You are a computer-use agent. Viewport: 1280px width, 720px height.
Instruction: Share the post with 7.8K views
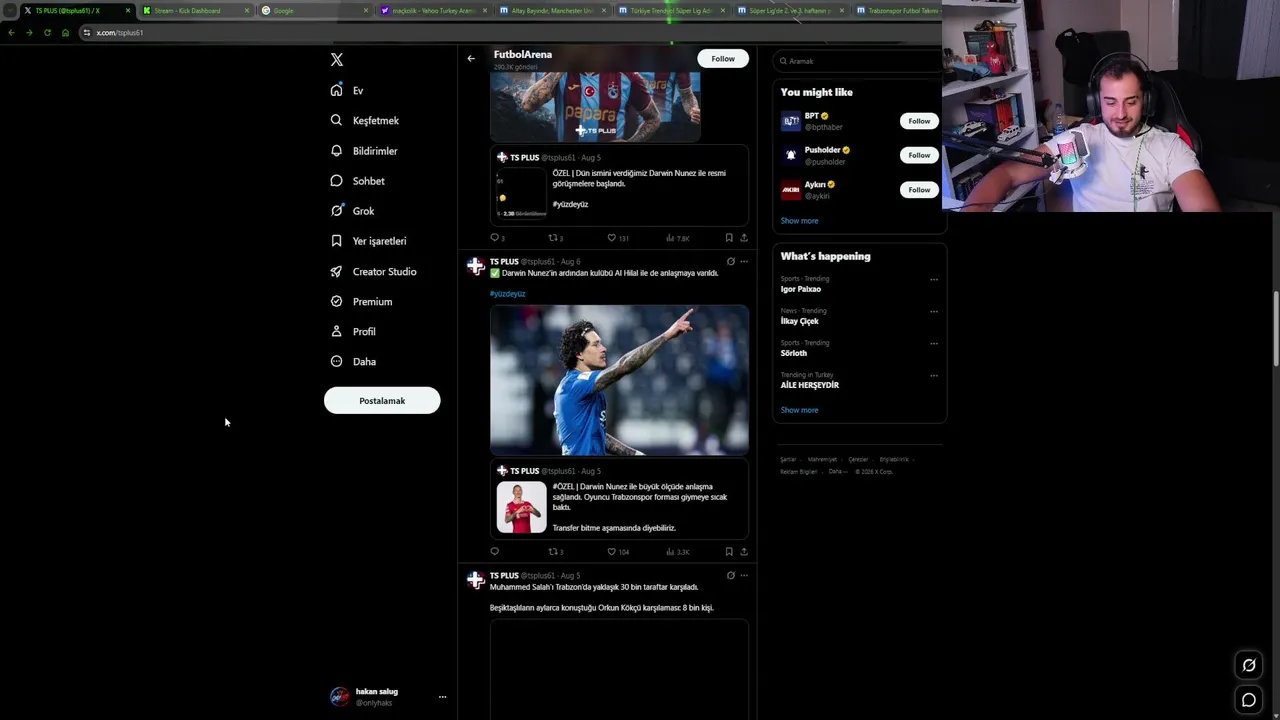coord(744,238)
